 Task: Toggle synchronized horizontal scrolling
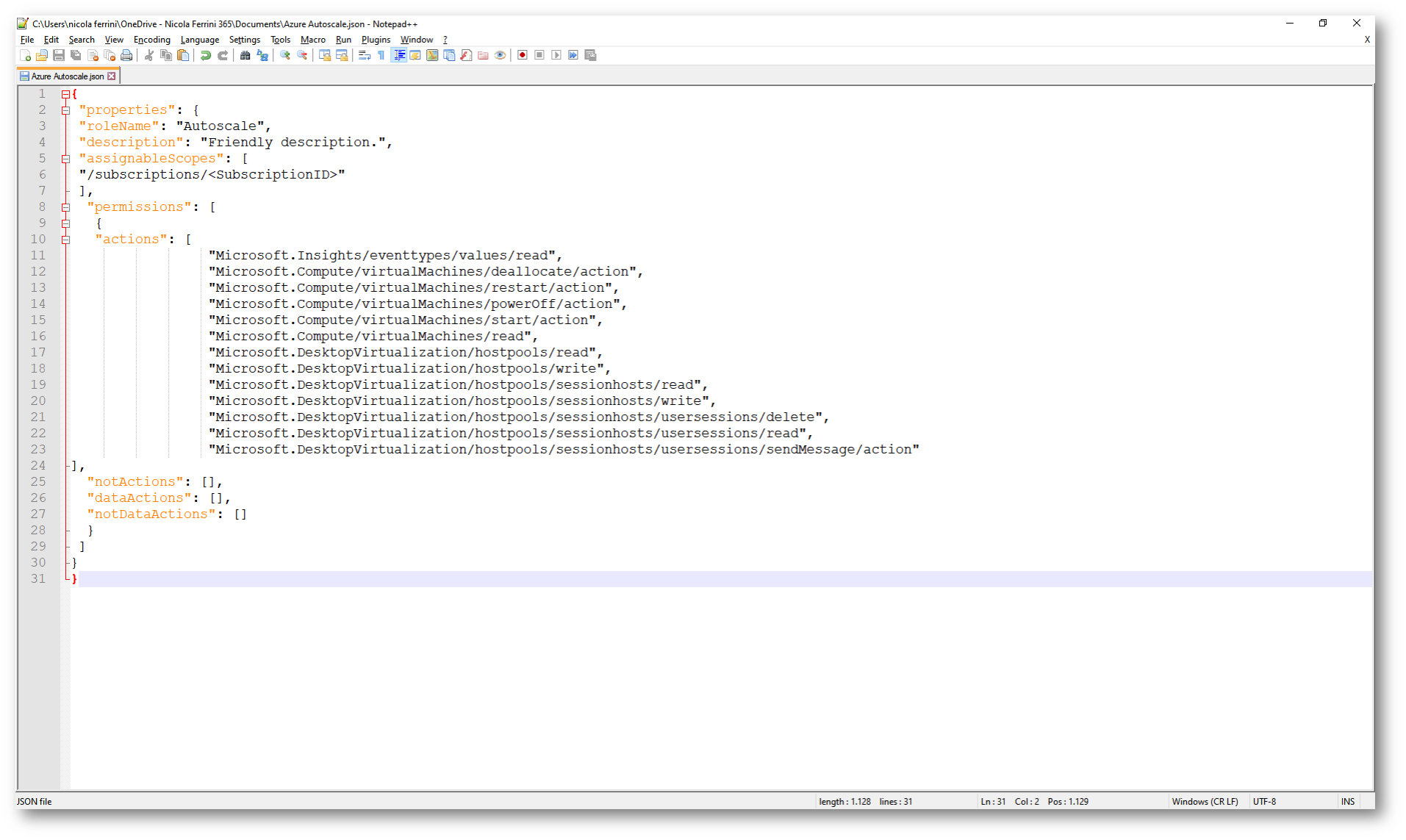click(342, 55)
